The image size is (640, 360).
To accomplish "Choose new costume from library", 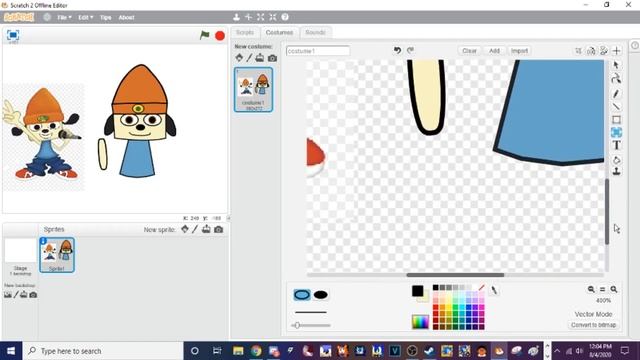I will 239,58.
